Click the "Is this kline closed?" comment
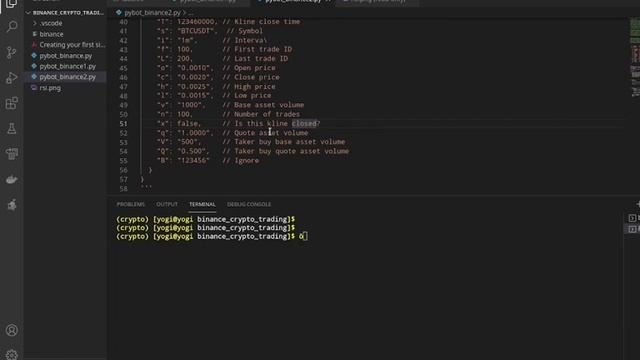640x360 pixels. pos(271,124)
